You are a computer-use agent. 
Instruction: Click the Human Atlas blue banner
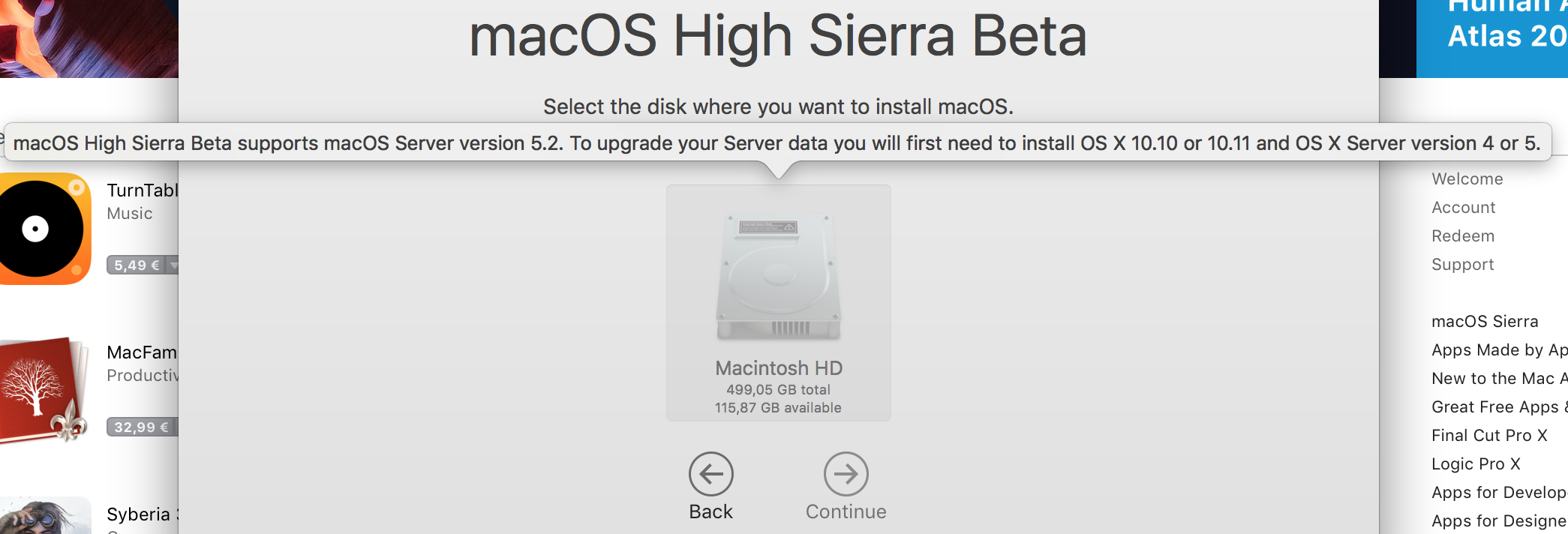(1491, 38)
